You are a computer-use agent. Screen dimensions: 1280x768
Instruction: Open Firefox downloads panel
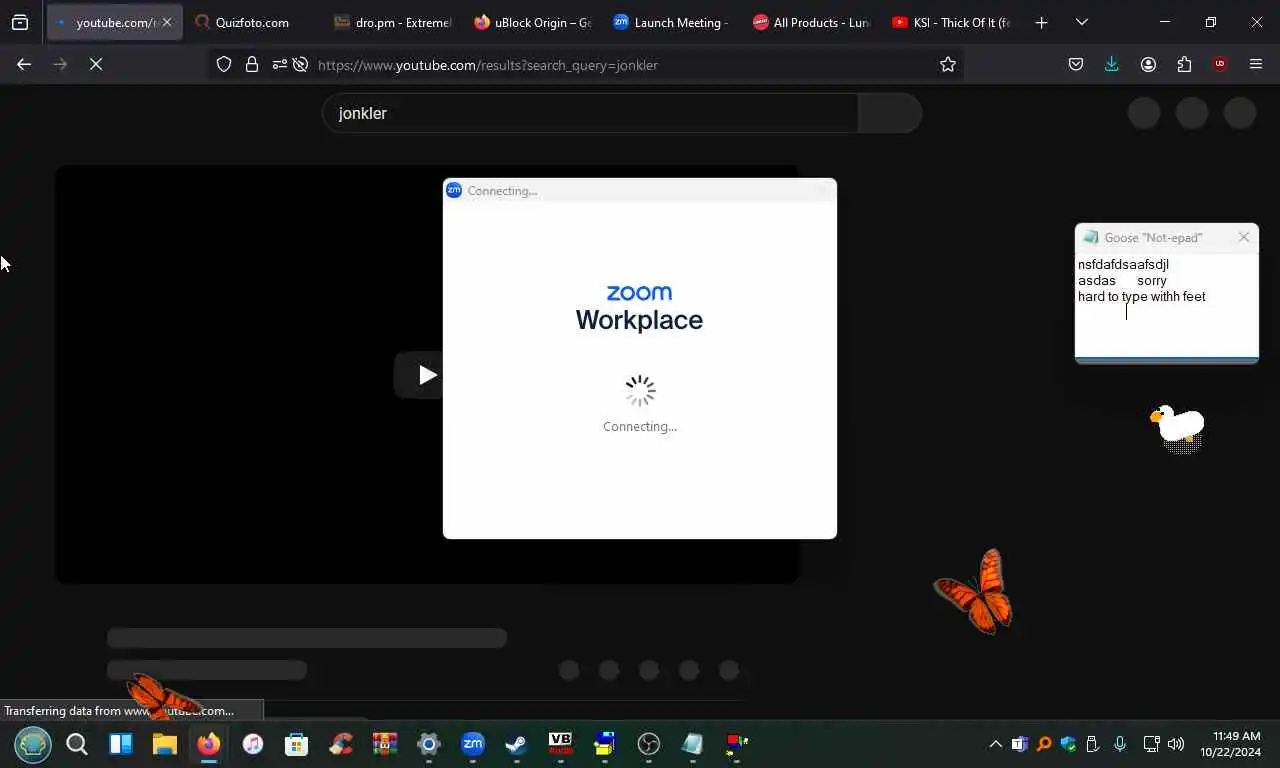coord(1112,64)
